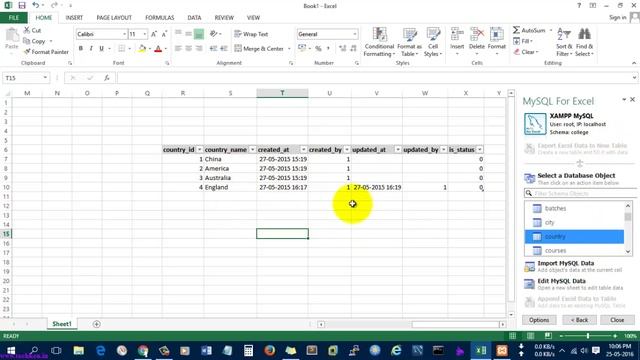Toggle Underline formatting
The height and width of the screenshot is (360, 640).
click(x=102, y=49)
